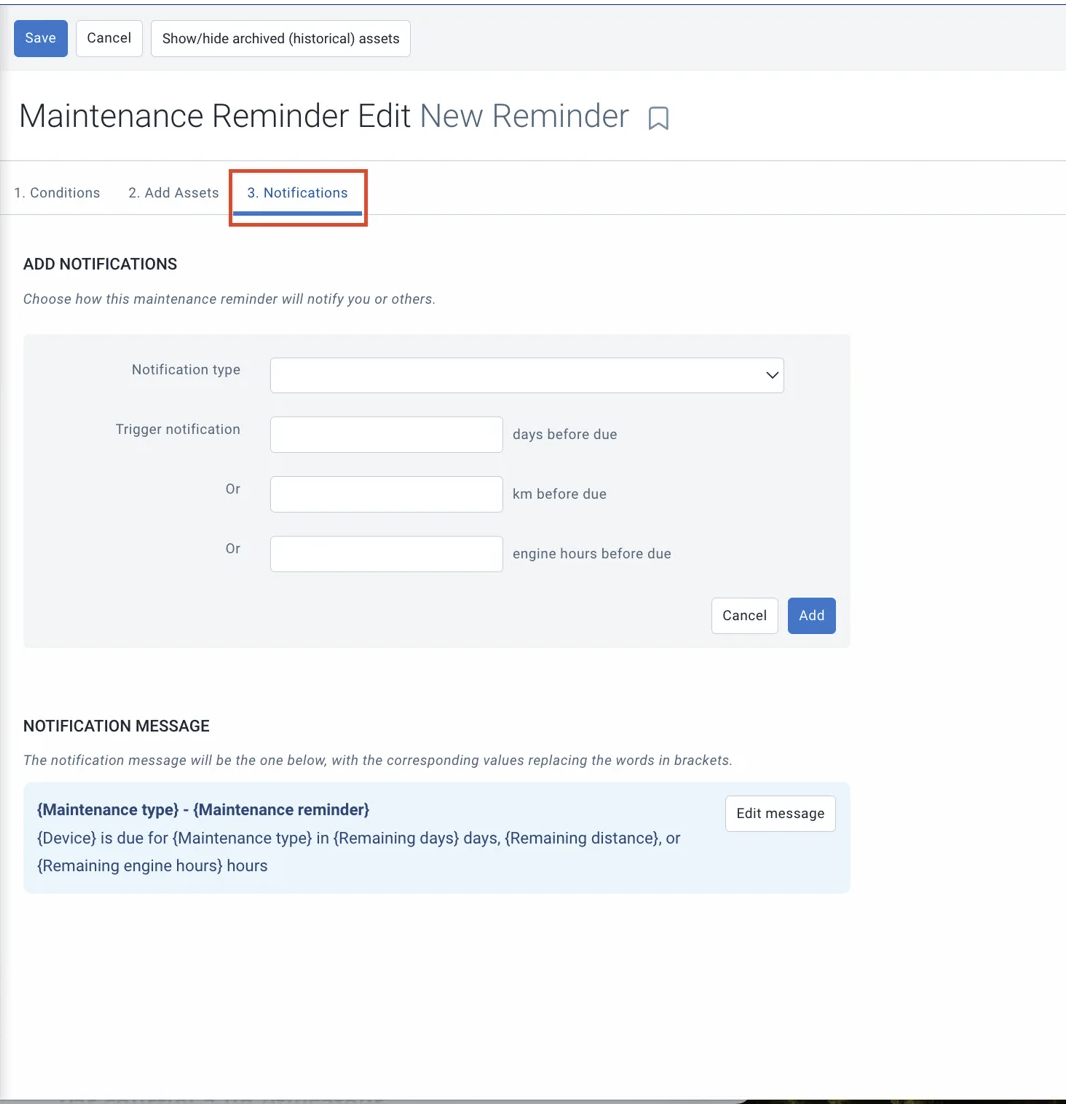
Task: Click the Notification type field label
Action: pyautogui.click(x=186, y=370)
